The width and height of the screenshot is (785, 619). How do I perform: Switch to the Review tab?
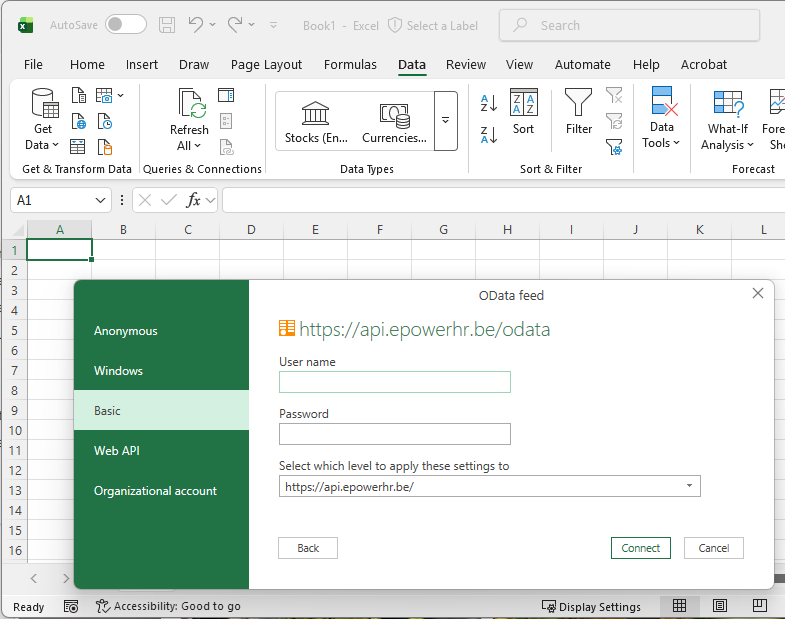466,65
